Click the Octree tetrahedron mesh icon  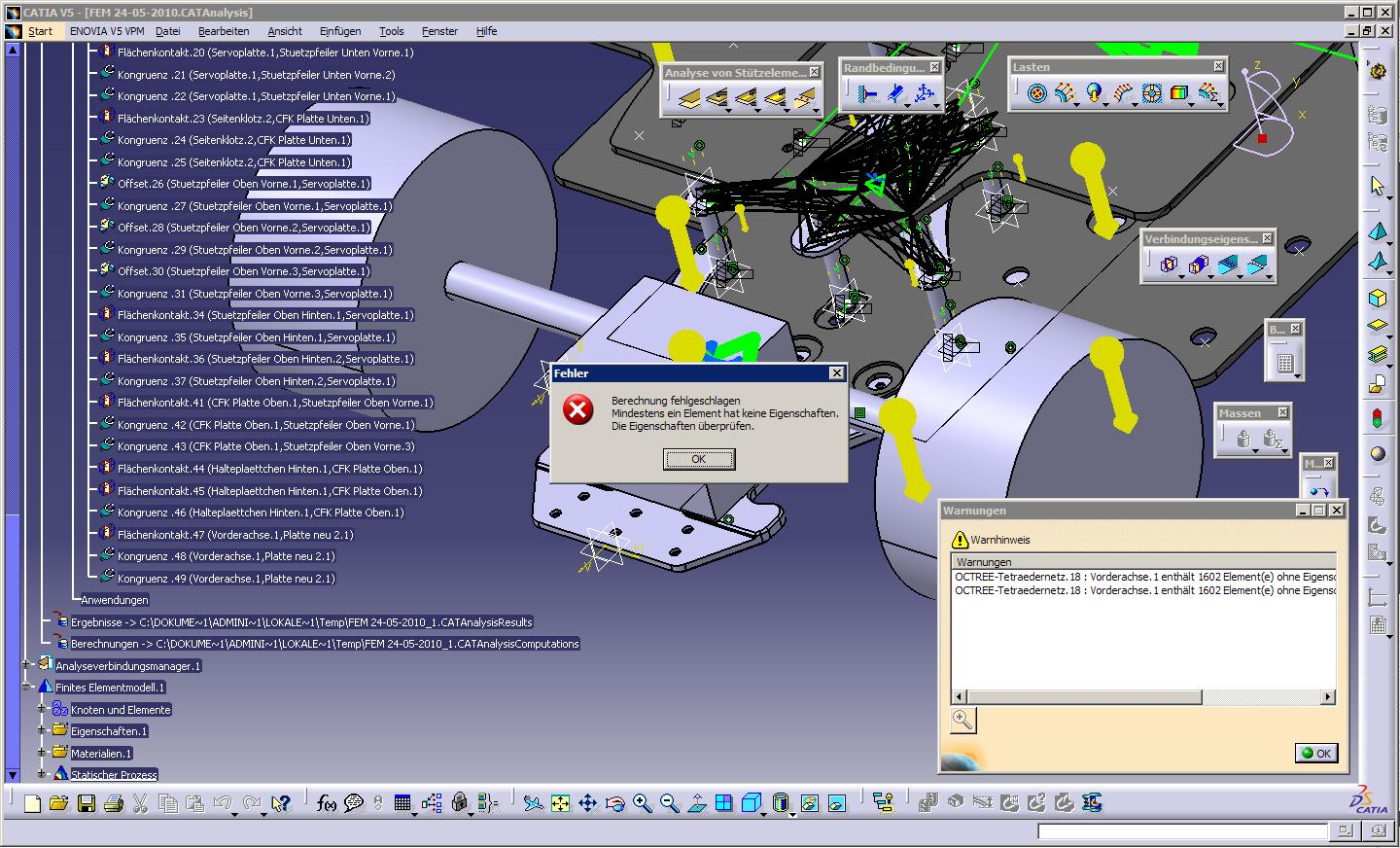pos(1377,232)
